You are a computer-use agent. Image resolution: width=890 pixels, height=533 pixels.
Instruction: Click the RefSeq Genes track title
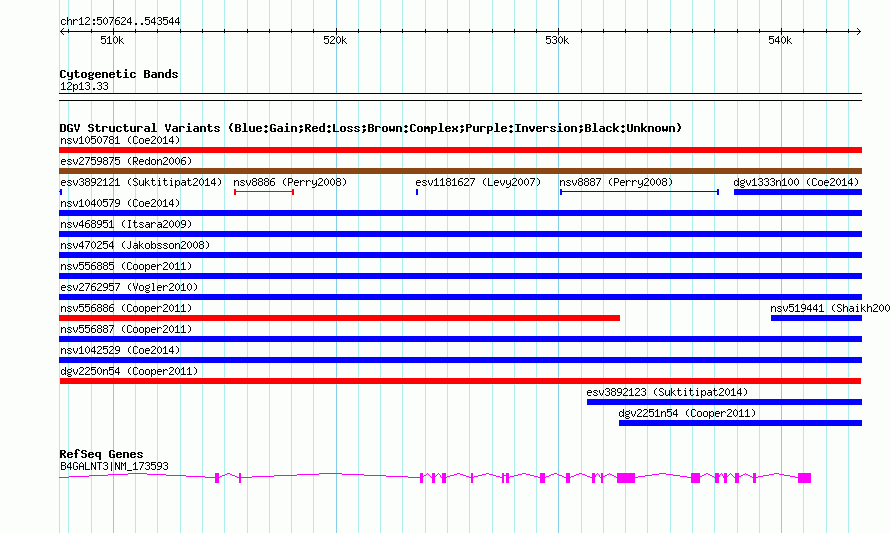(101, 454)
